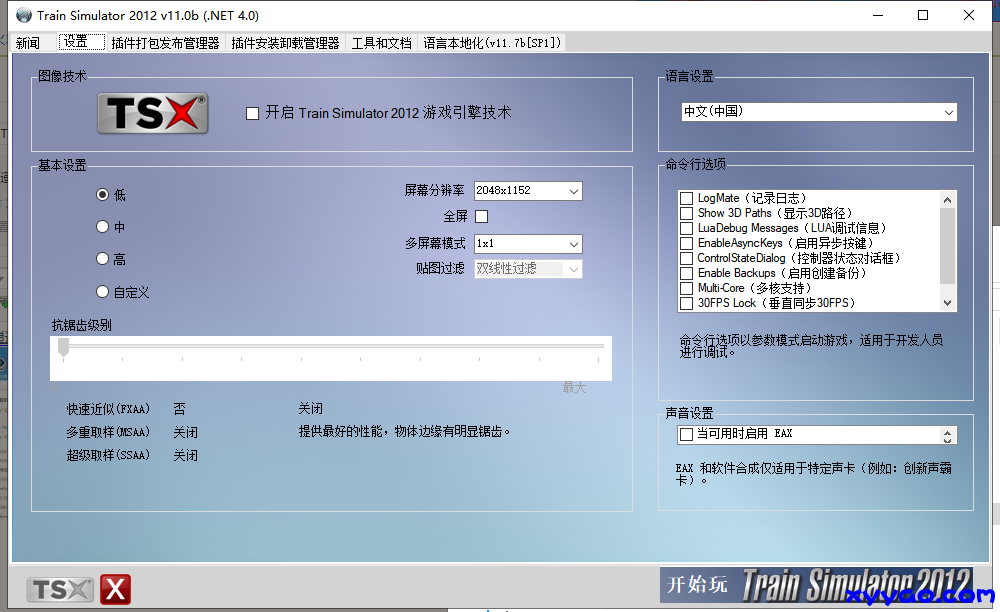Toggle the 全屏 fullscreen checkbox
The image size is (1000, 612).
tap(481, 216)
